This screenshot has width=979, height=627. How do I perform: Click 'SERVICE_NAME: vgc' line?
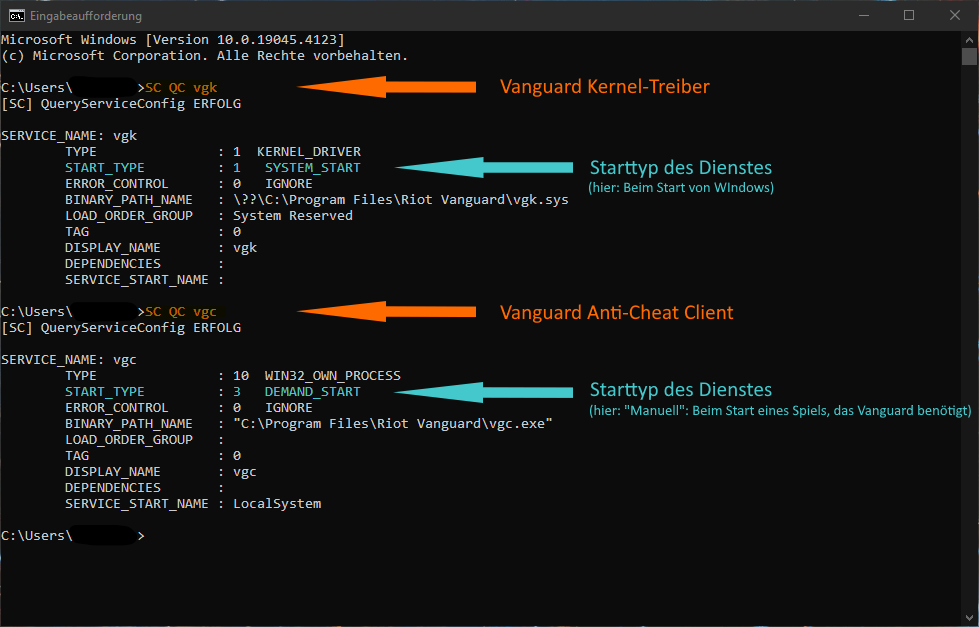pos(69,360)
